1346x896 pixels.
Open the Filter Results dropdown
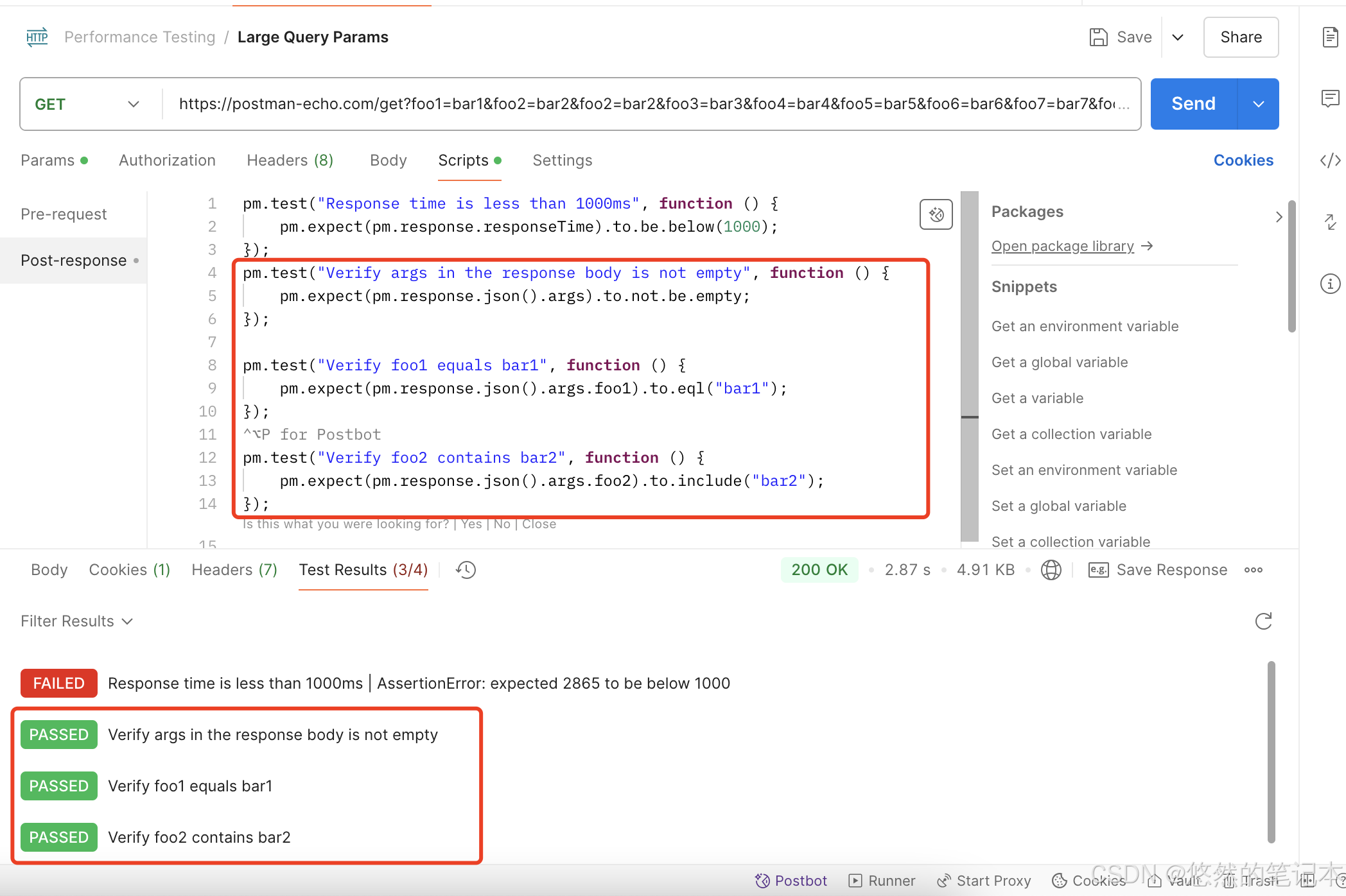(x=76, y=621)
